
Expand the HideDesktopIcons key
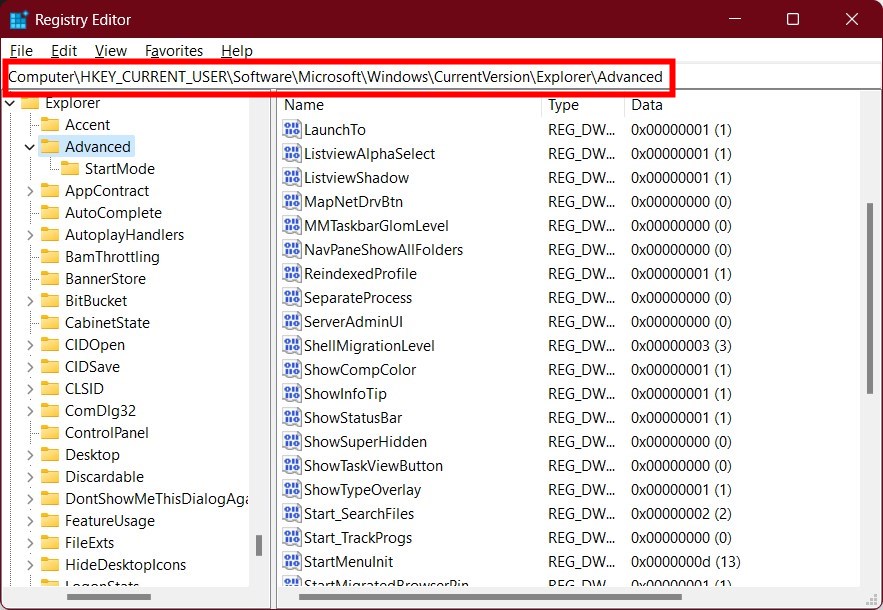coord(30,564)
